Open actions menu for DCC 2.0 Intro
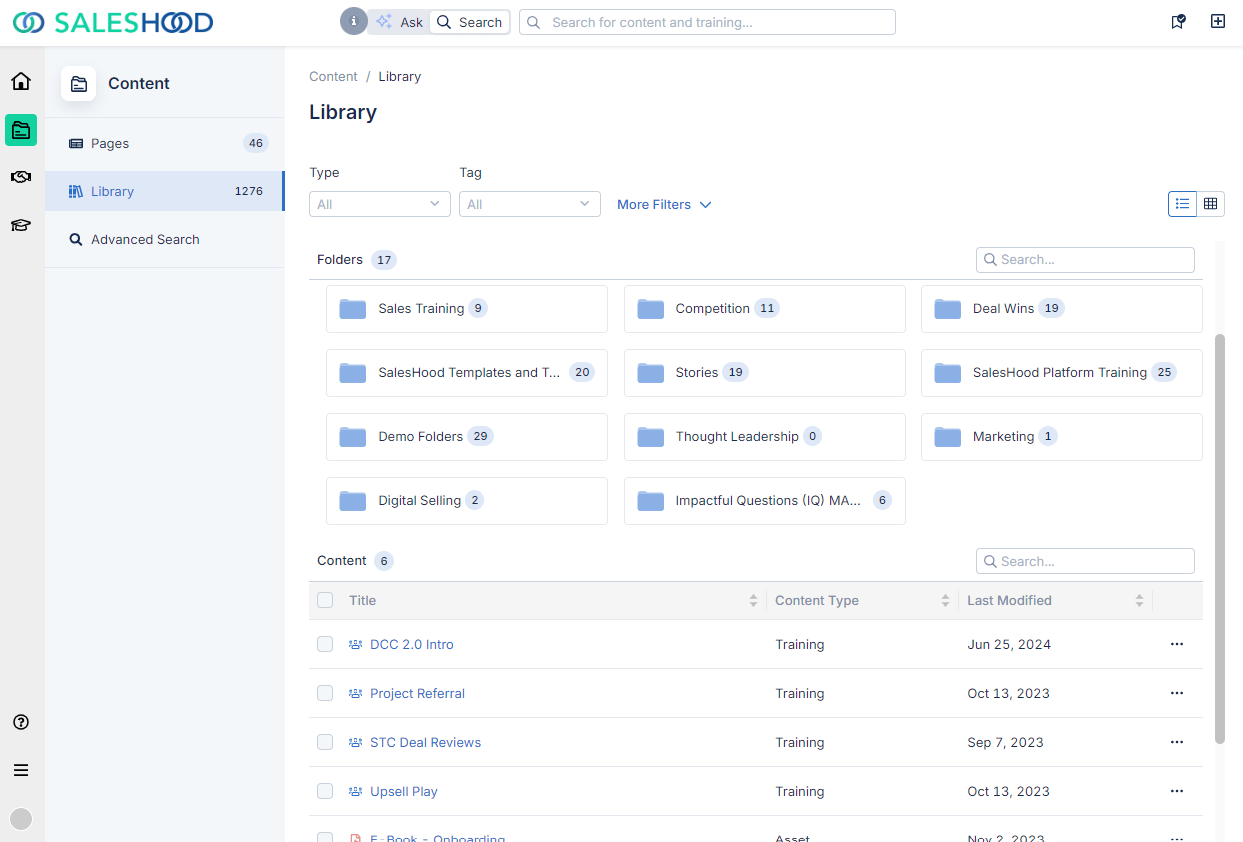This screenshot has width=1243, height=842. (x=1177, y=644)
